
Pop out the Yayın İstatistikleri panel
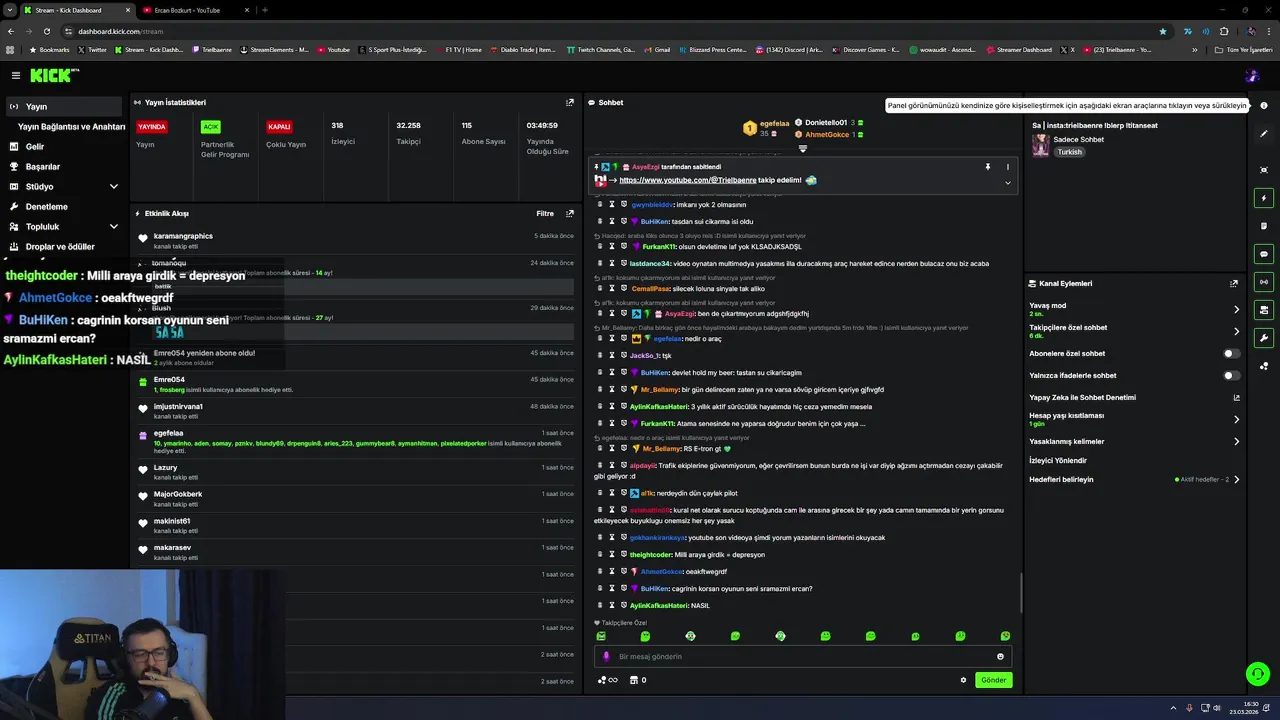[x=570, y=102]
